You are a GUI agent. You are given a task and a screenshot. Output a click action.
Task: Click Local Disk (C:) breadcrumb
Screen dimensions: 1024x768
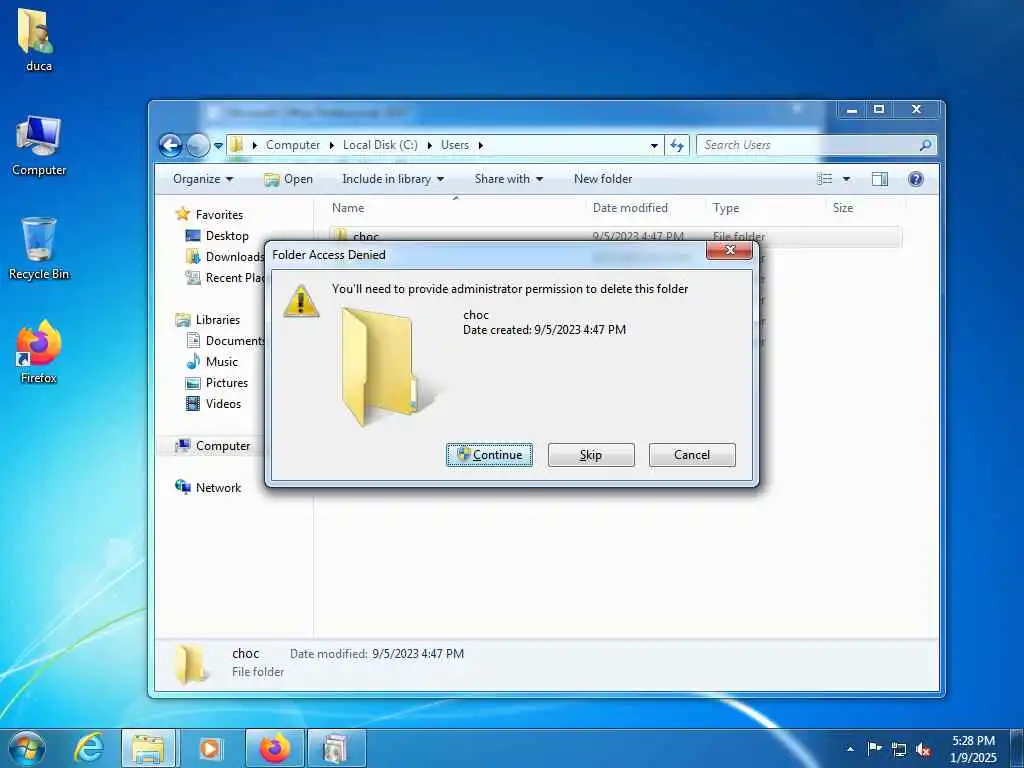click(380, 145)
